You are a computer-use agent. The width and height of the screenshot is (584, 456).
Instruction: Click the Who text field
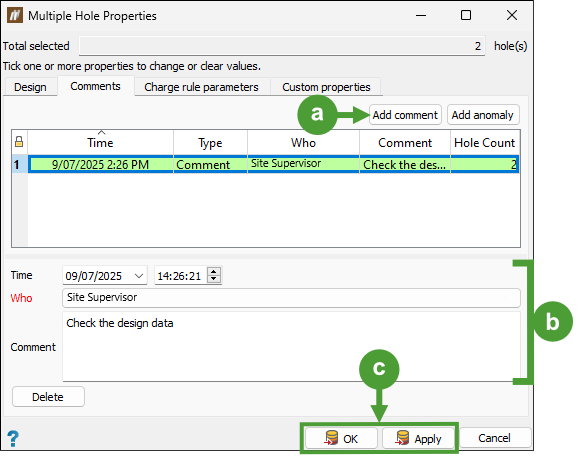point(291,298)
